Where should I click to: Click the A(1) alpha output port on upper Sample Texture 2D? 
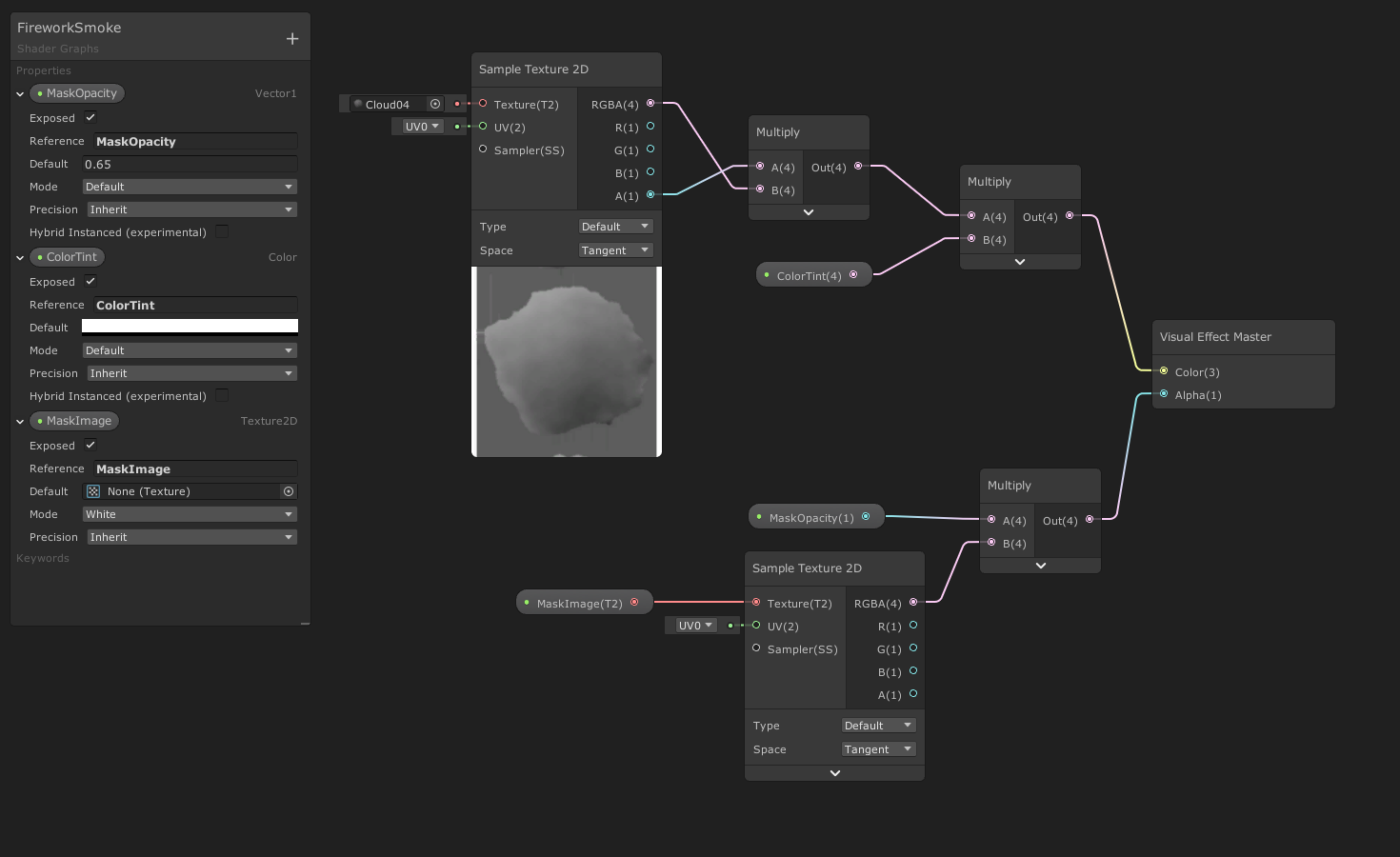point(650,196)
